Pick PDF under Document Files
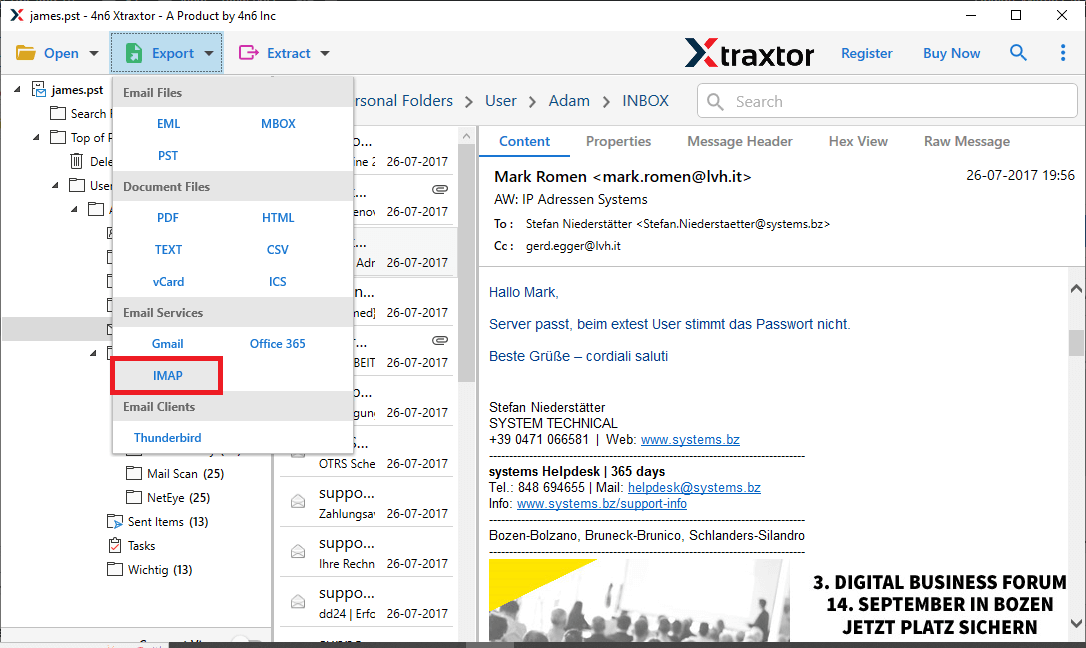 167,217
